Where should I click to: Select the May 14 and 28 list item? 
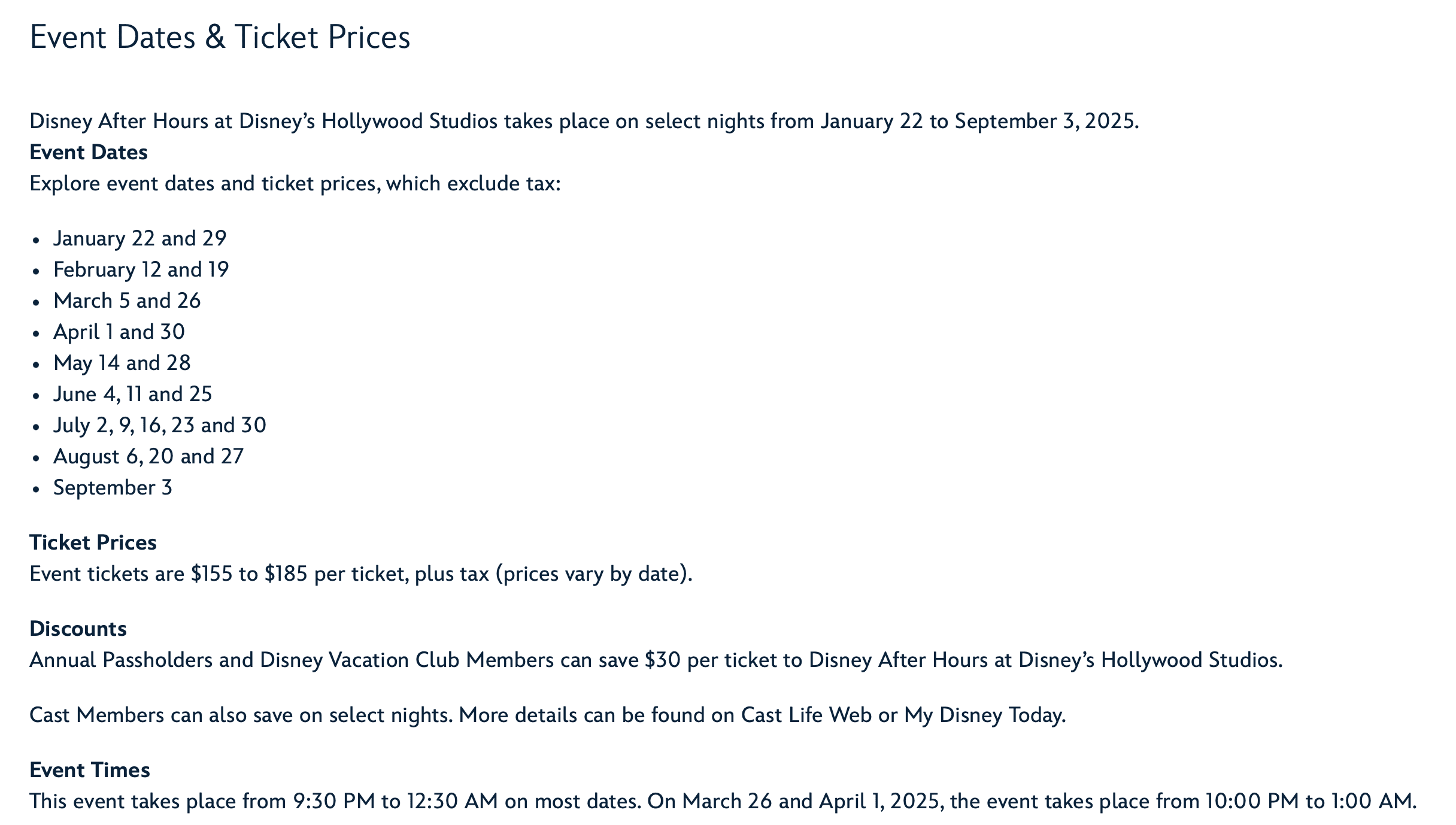tap(122, 363)
